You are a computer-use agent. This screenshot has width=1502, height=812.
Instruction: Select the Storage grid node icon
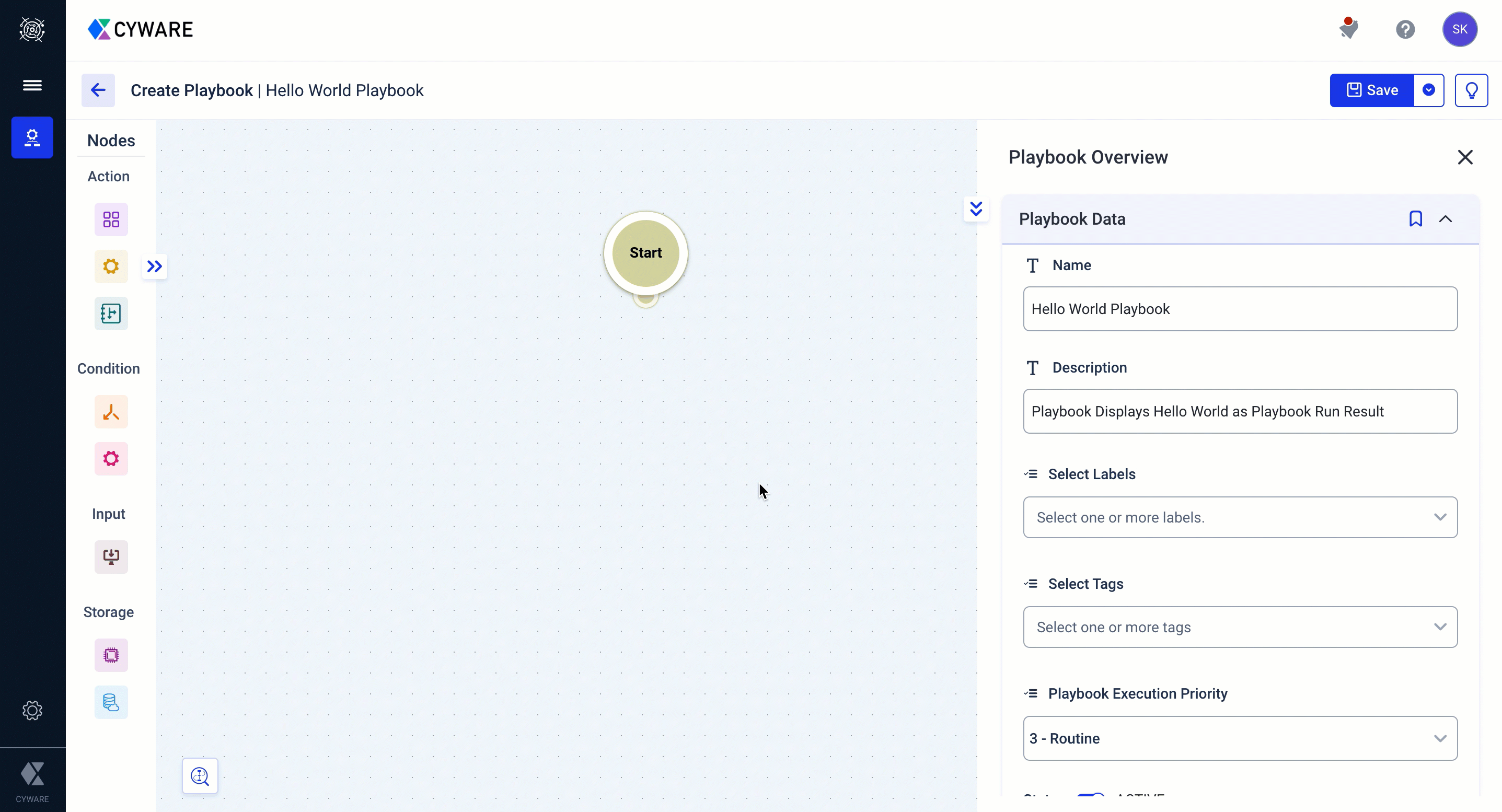(111, 655)
